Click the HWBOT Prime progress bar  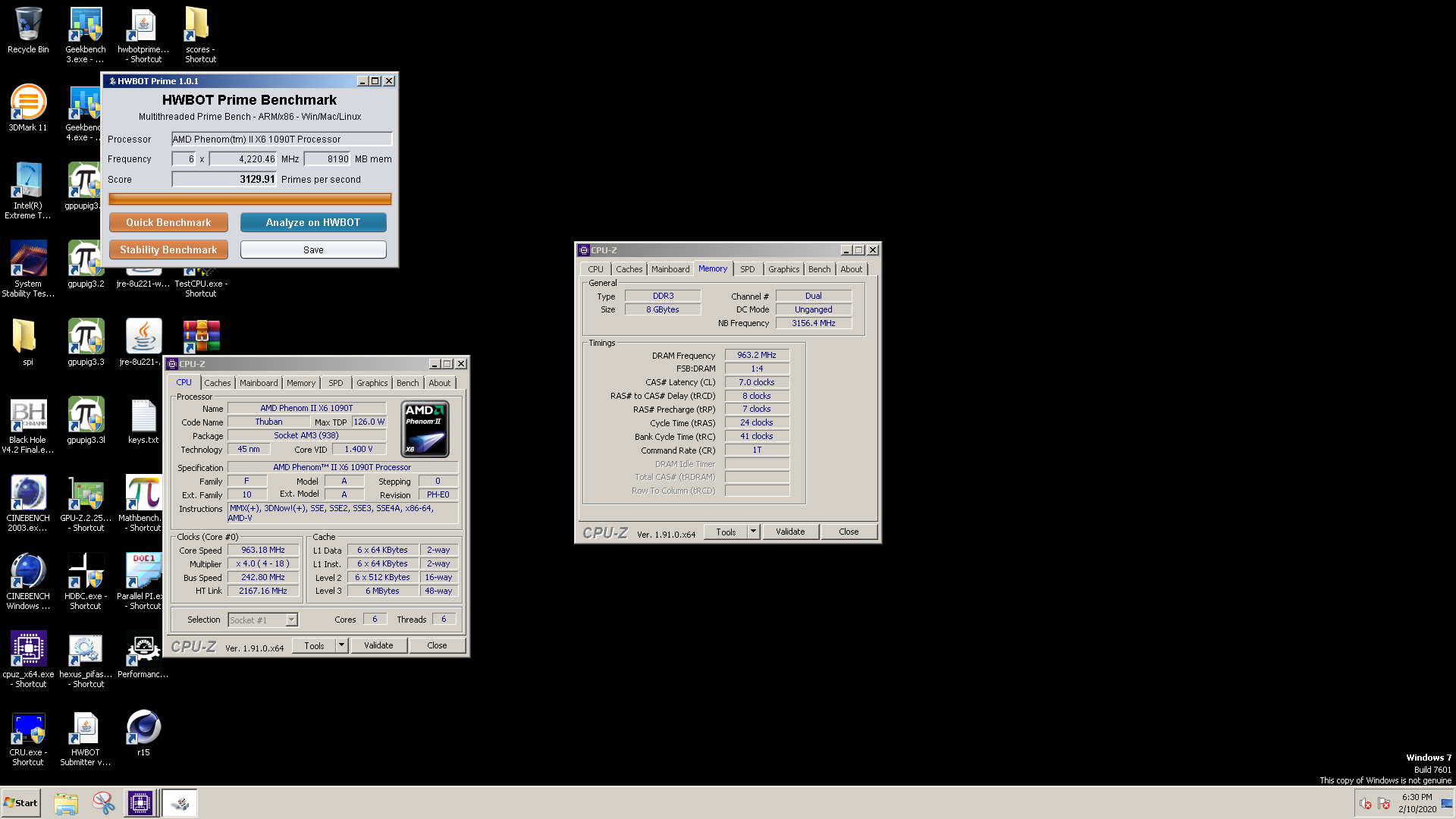[x=250, y=199]
